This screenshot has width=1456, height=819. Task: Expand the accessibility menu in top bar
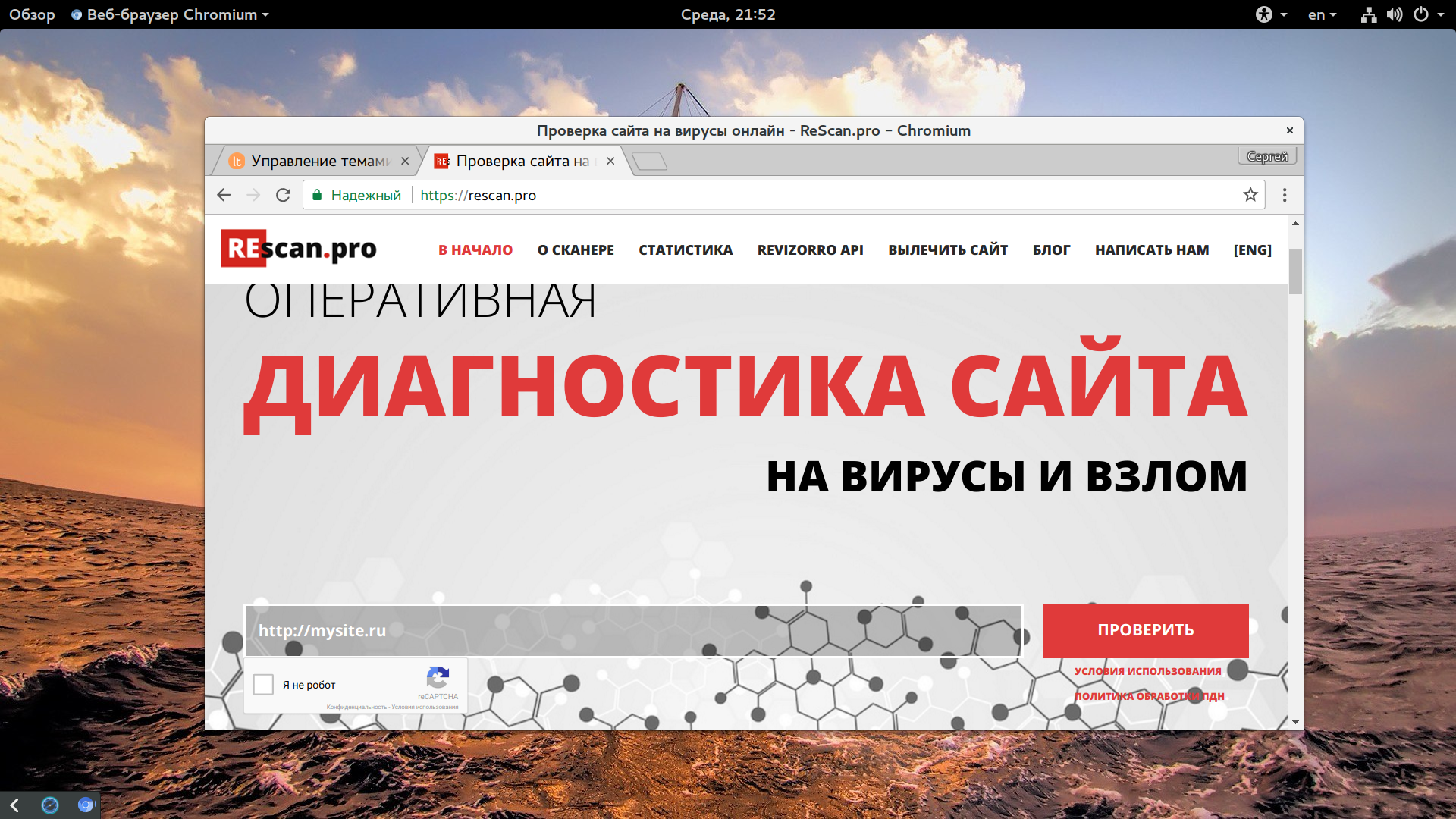tap(1272, 14)
